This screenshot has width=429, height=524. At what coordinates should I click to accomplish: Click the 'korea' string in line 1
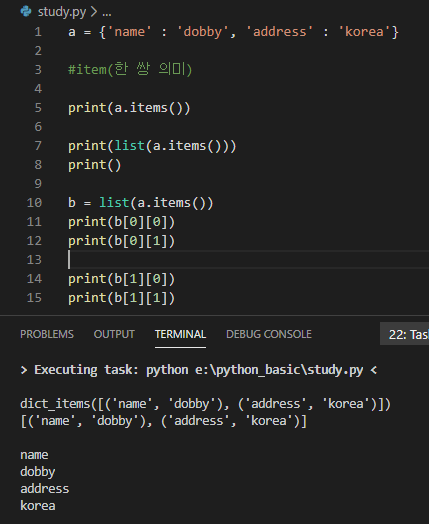pos(364,32)
